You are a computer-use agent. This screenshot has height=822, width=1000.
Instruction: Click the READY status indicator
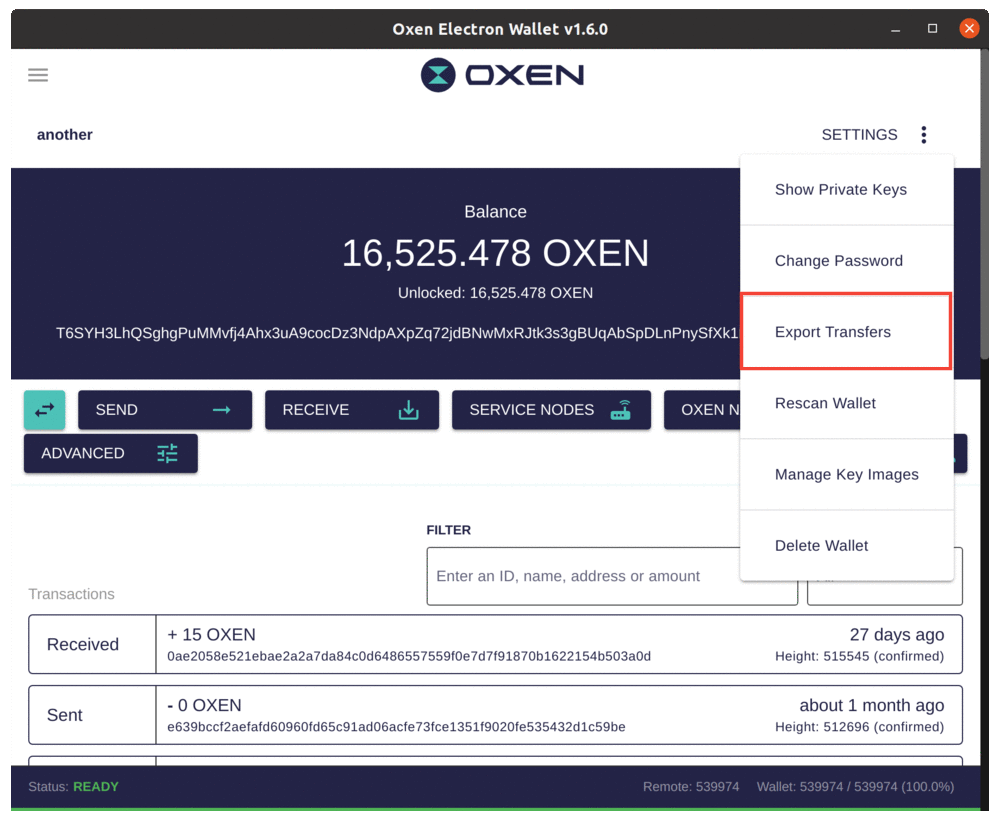pyautogui.click(x=96, y=787)
